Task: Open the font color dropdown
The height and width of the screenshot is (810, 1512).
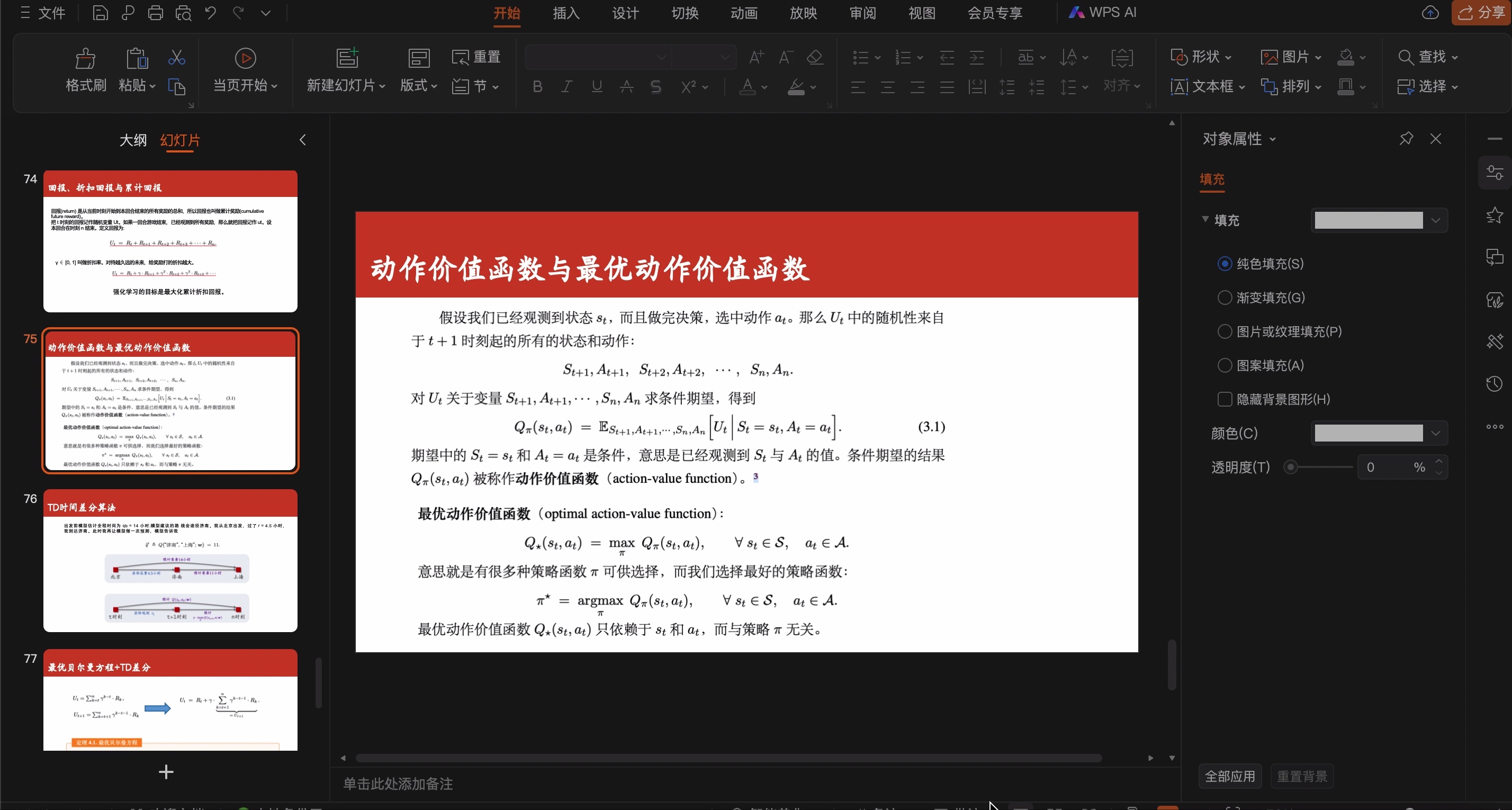Action: point(765,87)
